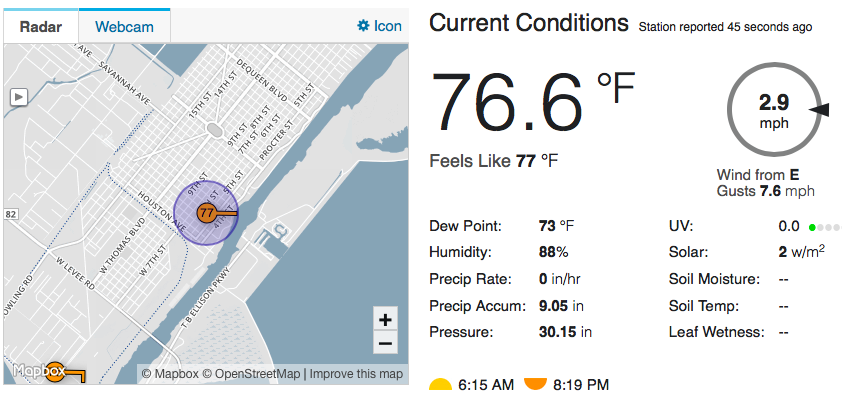Select the 77 degree station marker

coord(206,213)
